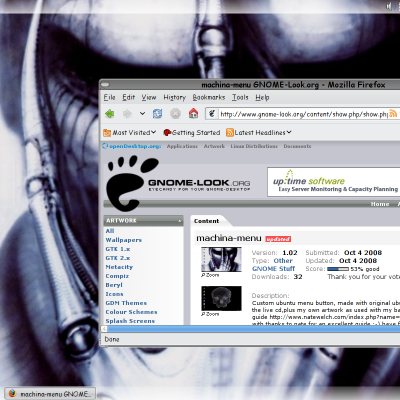The height and width of the screenshot is (400, 400).
Task: Open the Edit menu
Action: pyautogui.click(x=128, y=97)
